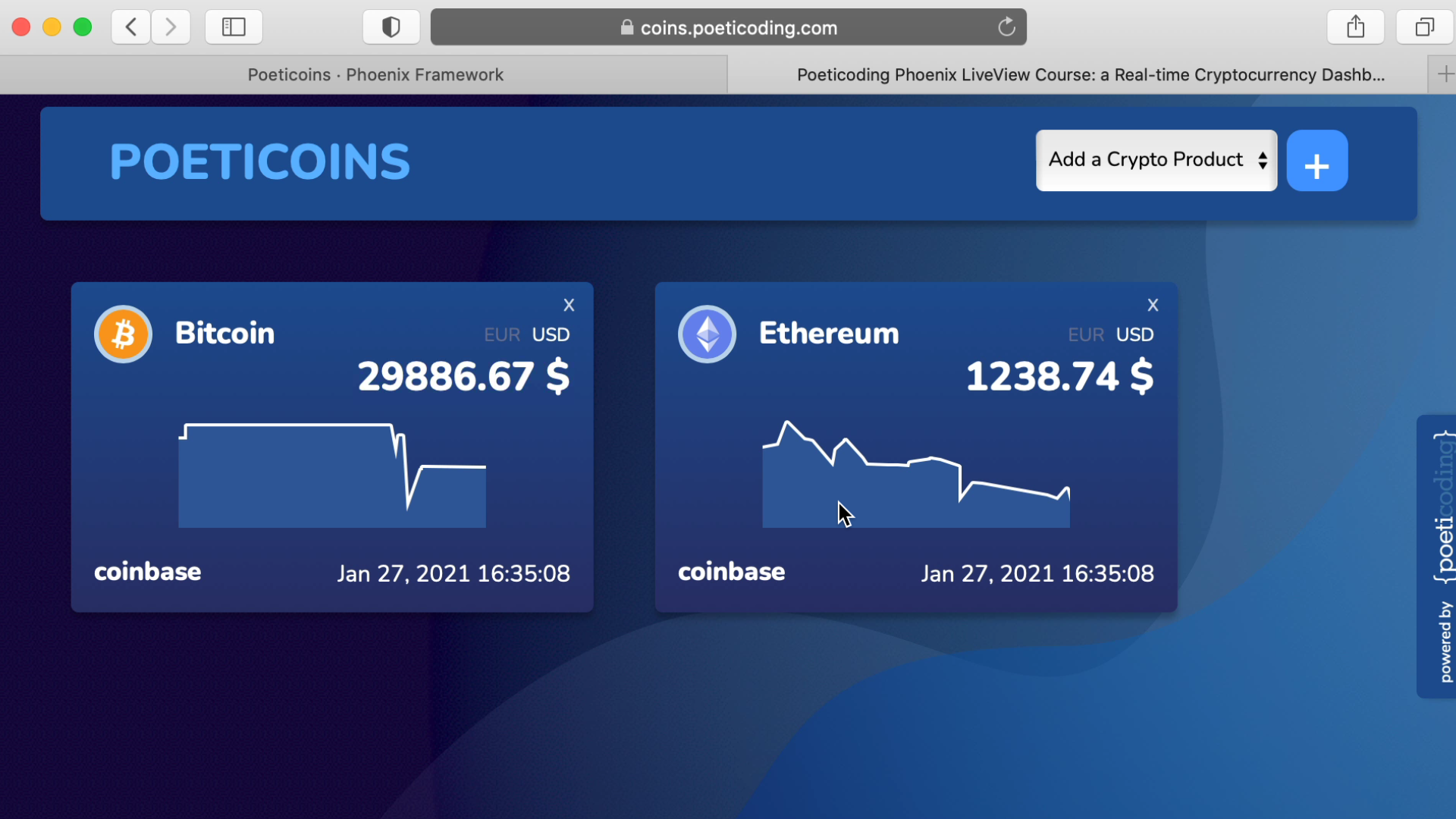Switch the Ethereum card to EUR
Screen dimensions: 1456x819
tap(1085, 334)
